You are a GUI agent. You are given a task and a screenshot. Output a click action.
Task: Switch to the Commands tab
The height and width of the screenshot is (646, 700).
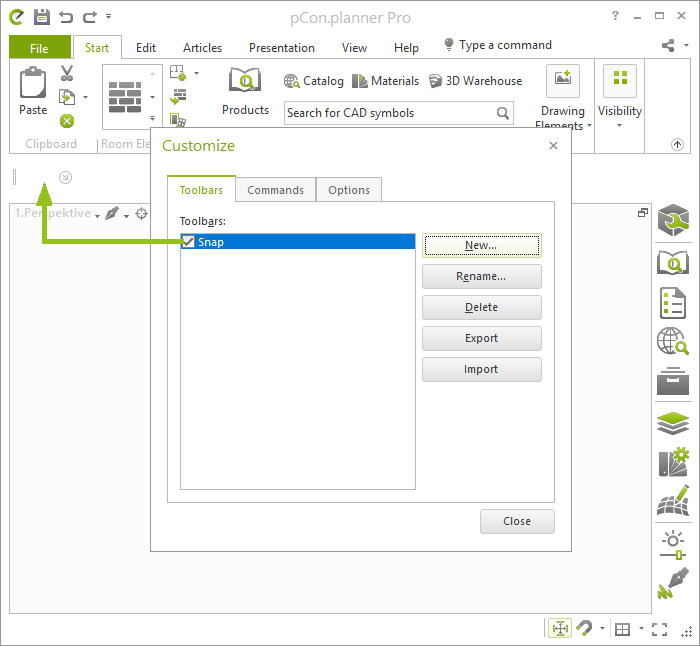[275, 190]
